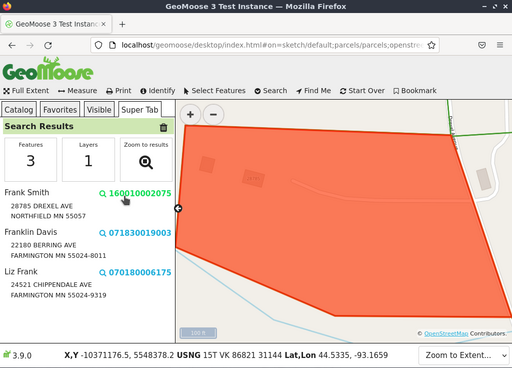Click the Zoom to results magnifier icon
This screenshot has height=368, width=512.
point(146,162)
